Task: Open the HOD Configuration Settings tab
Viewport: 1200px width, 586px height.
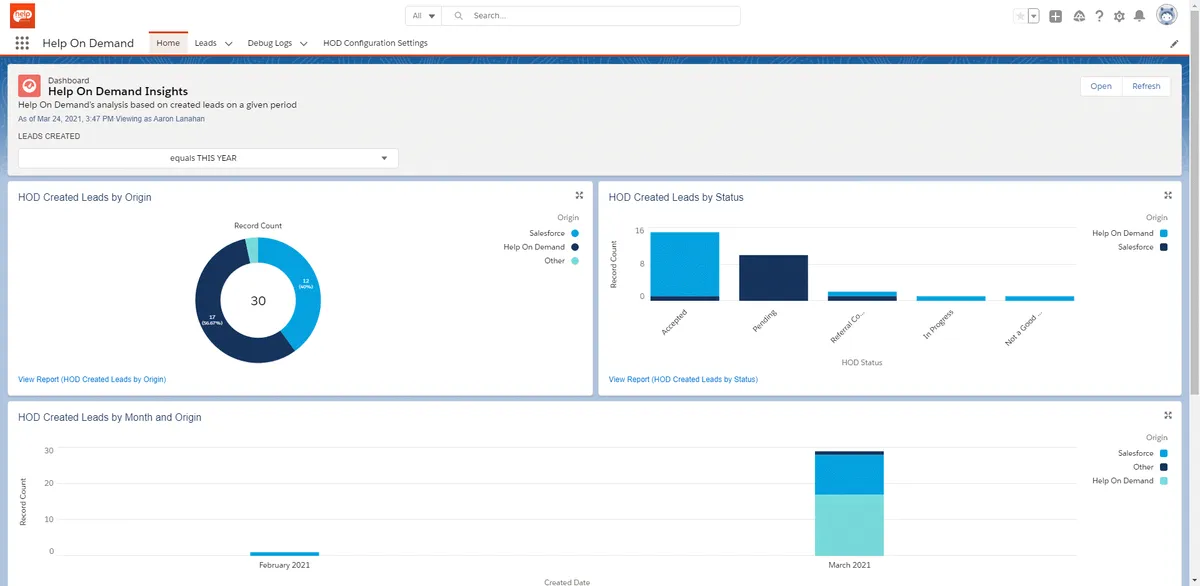Action: [x=375, y=43]
